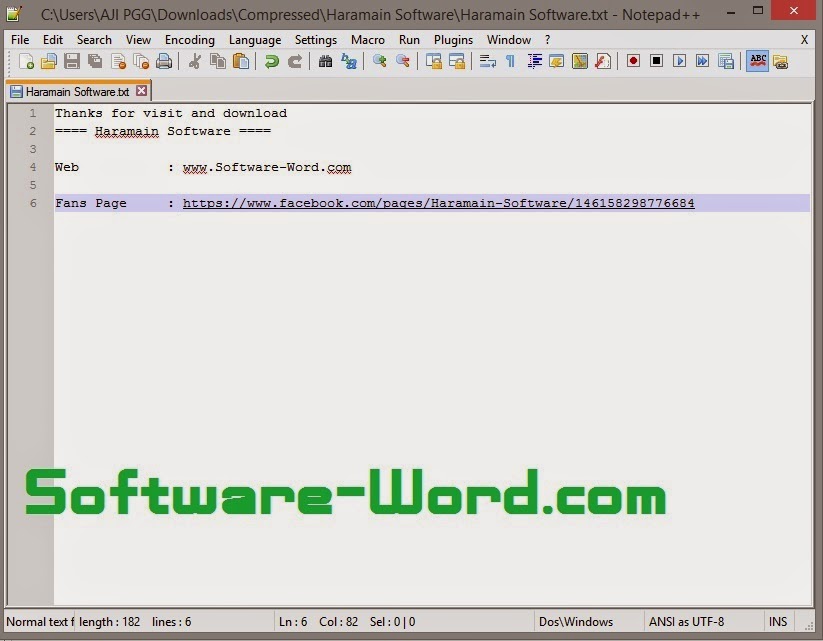823x641 pixels.
Task: Click 'length : 182' in the status bar
Action: coord(110,622)
